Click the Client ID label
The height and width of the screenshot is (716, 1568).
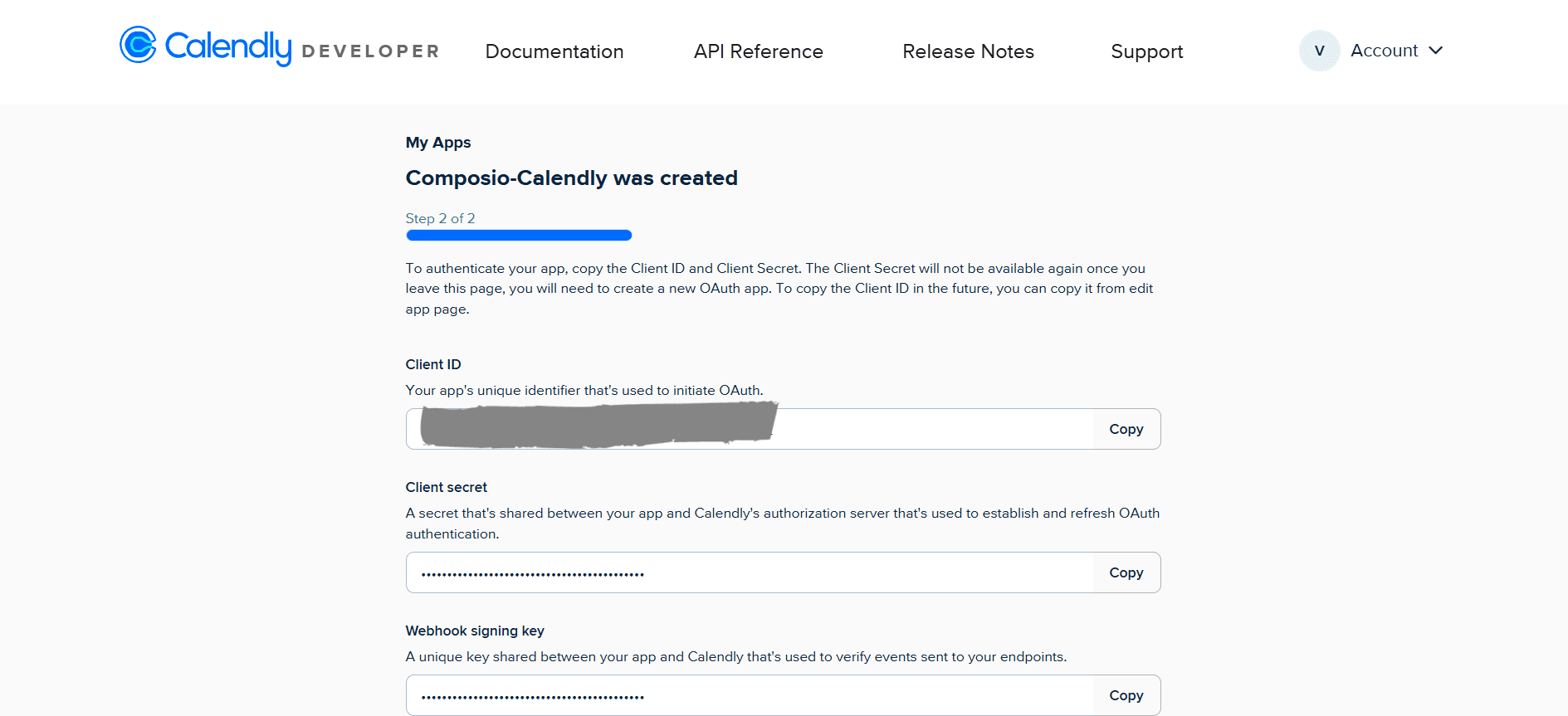click(433, 364)
